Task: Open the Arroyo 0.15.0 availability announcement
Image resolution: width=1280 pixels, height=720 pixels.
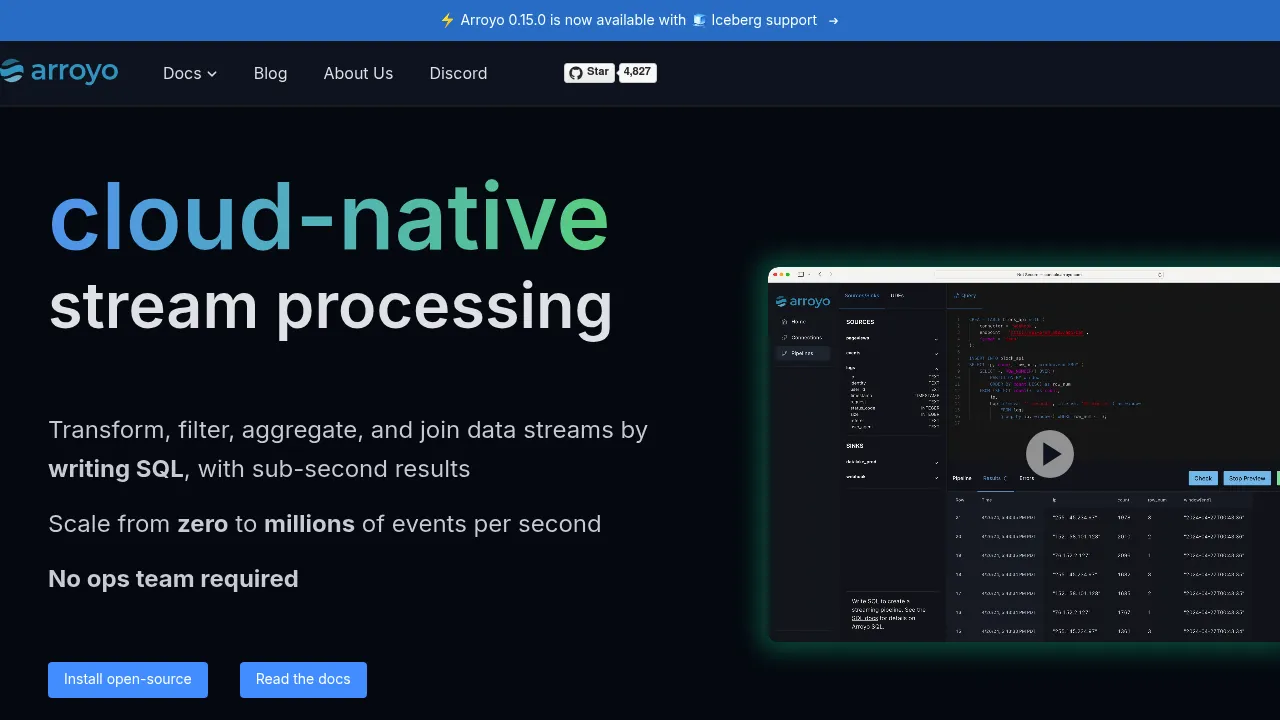Action: (x=640, y=20)
